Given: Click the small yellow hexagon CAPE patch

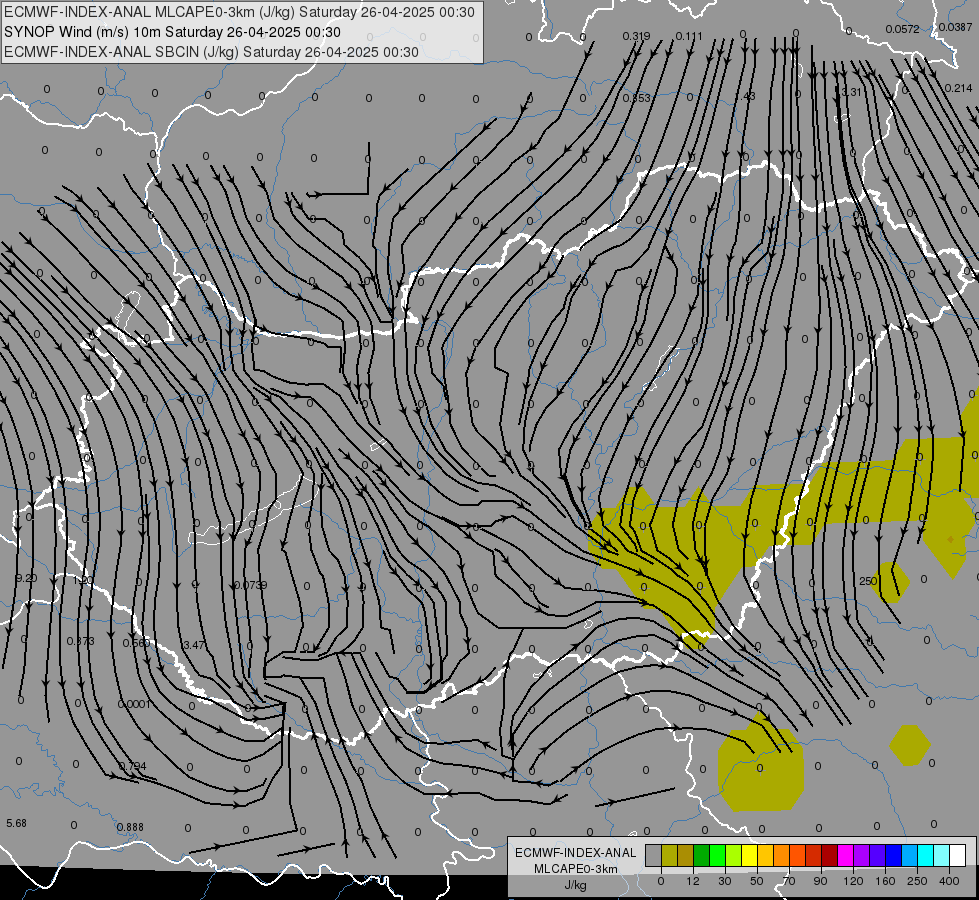Looking at the screenshot, I should click(x=910, y=745).
